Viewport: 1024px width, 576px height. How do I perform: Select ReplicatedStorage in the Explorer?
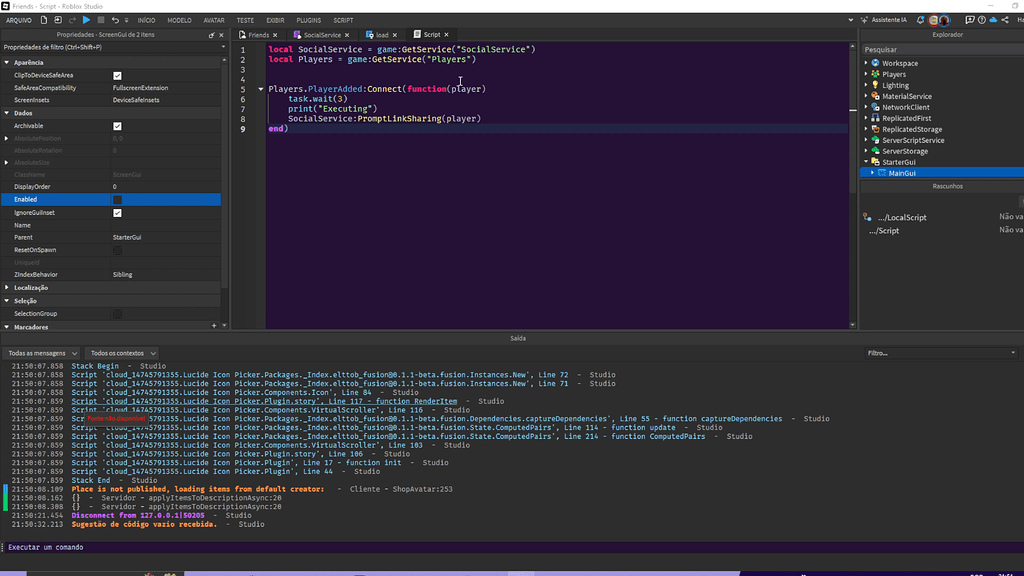pos(911,129)
